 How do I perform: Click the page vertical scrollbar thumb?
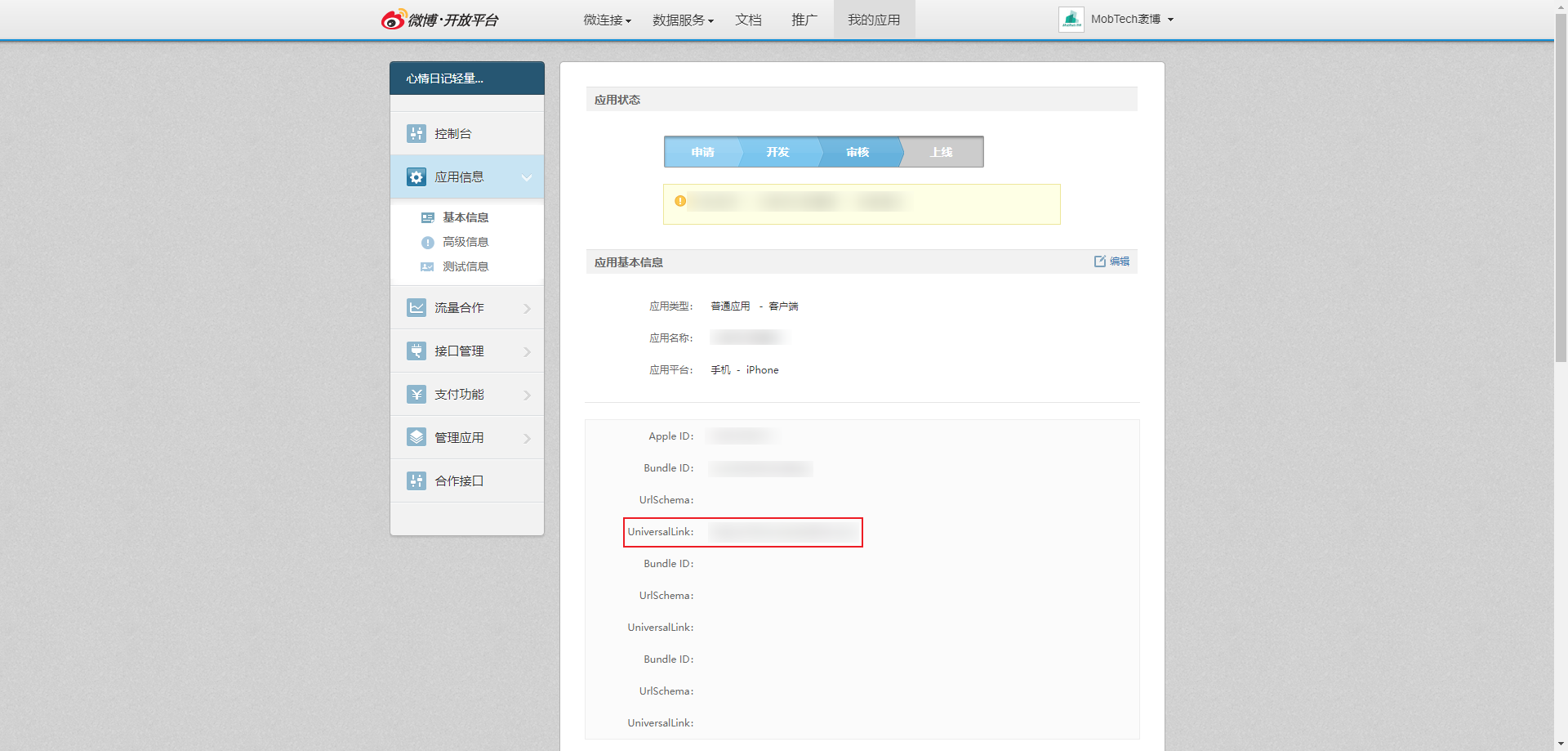point(1561,186)
